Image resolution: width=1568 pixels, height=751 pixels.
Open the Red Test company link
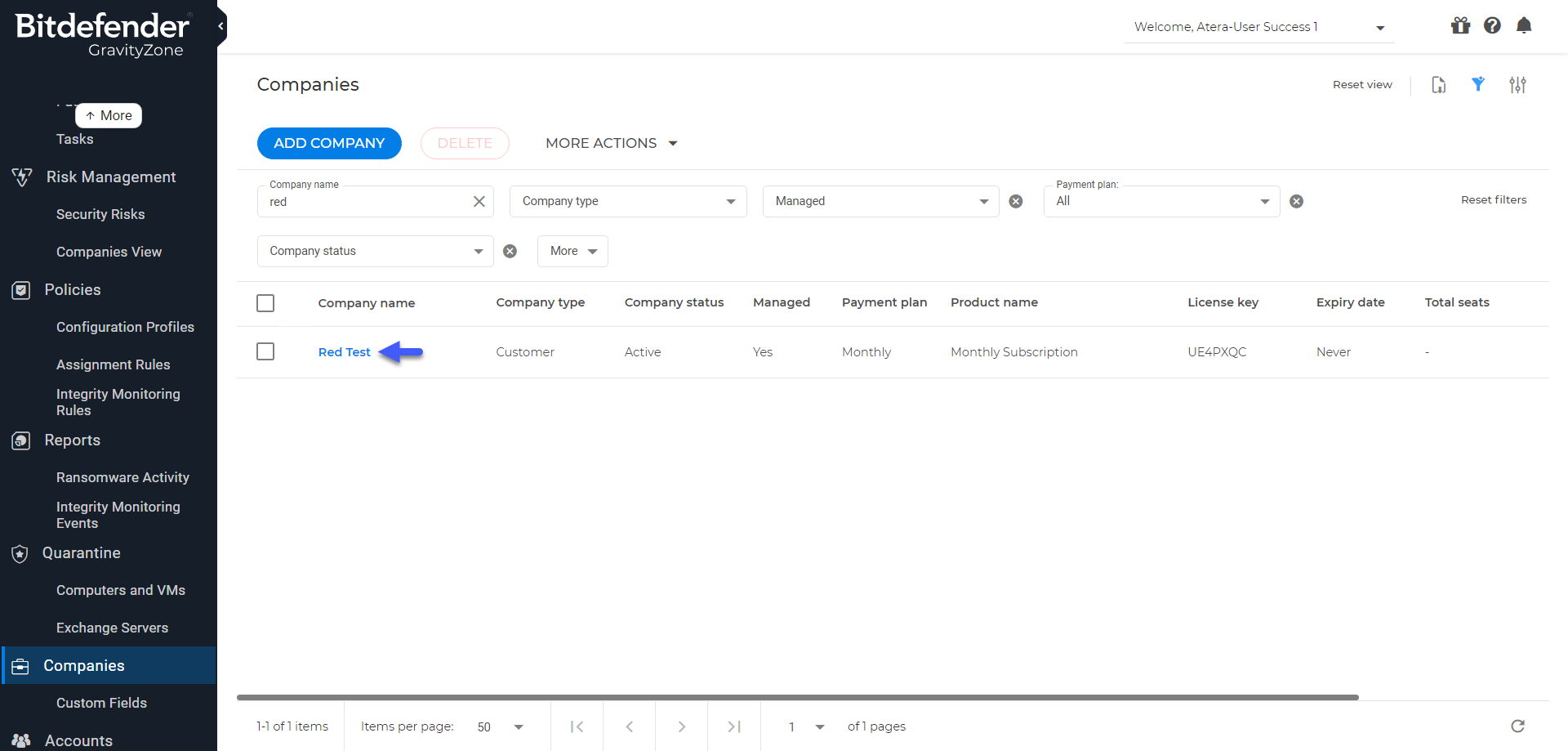(344, 351)
